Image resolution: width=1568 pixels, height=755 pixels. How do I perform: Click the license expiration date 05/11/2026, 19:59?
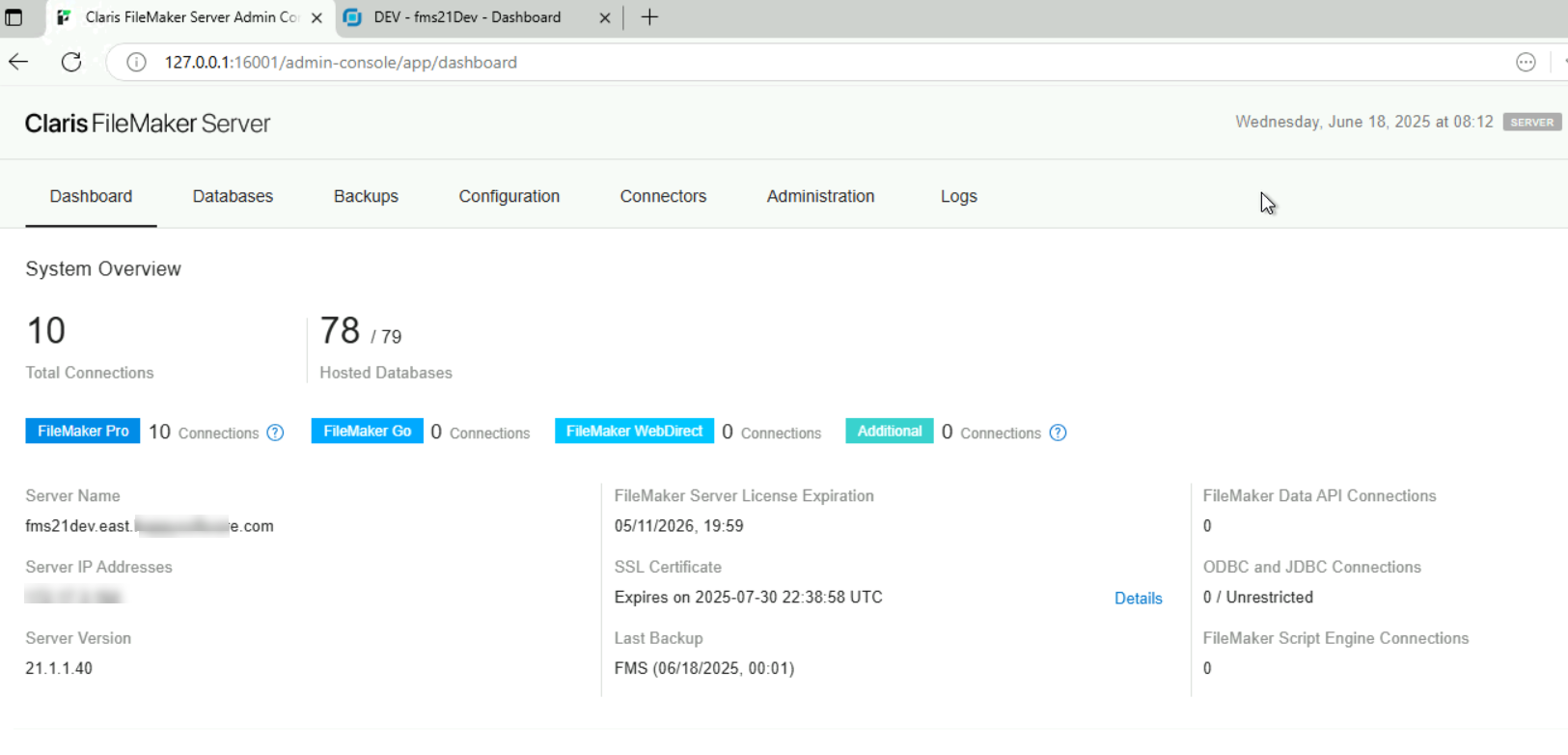(x=678, y=526)
